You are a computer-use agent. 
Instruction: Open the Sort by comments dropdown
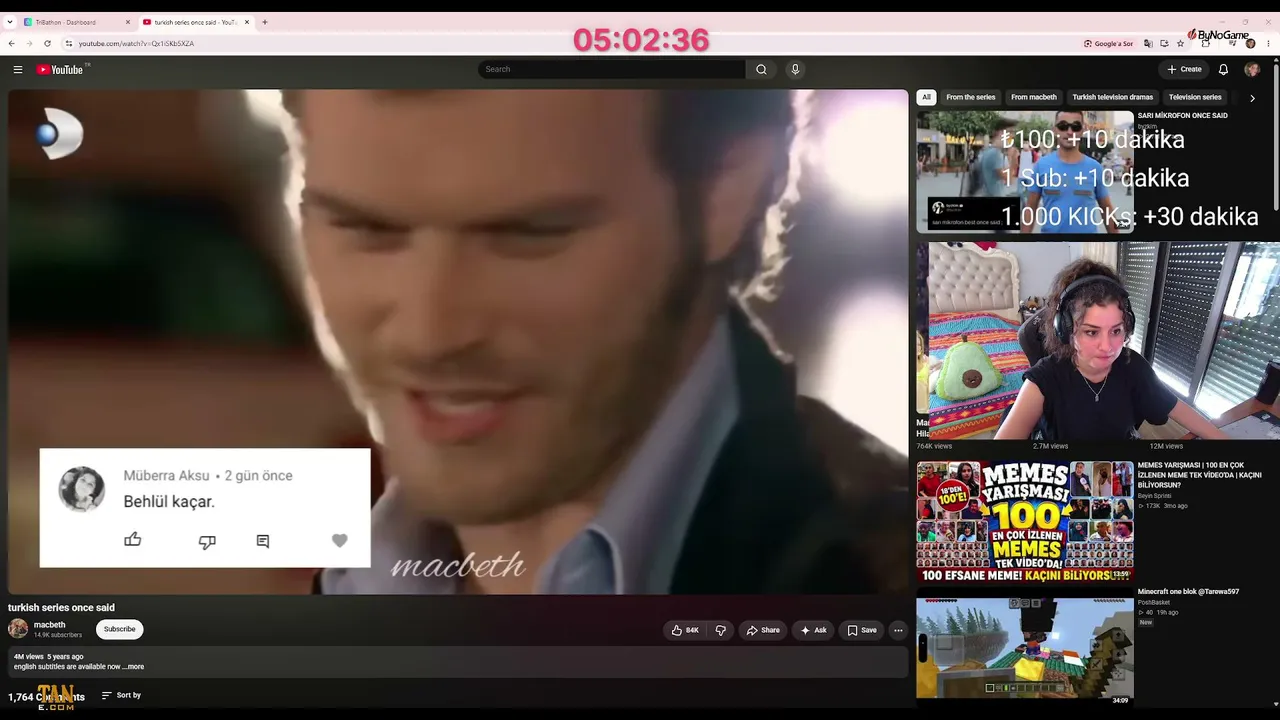tap(121, 695)
